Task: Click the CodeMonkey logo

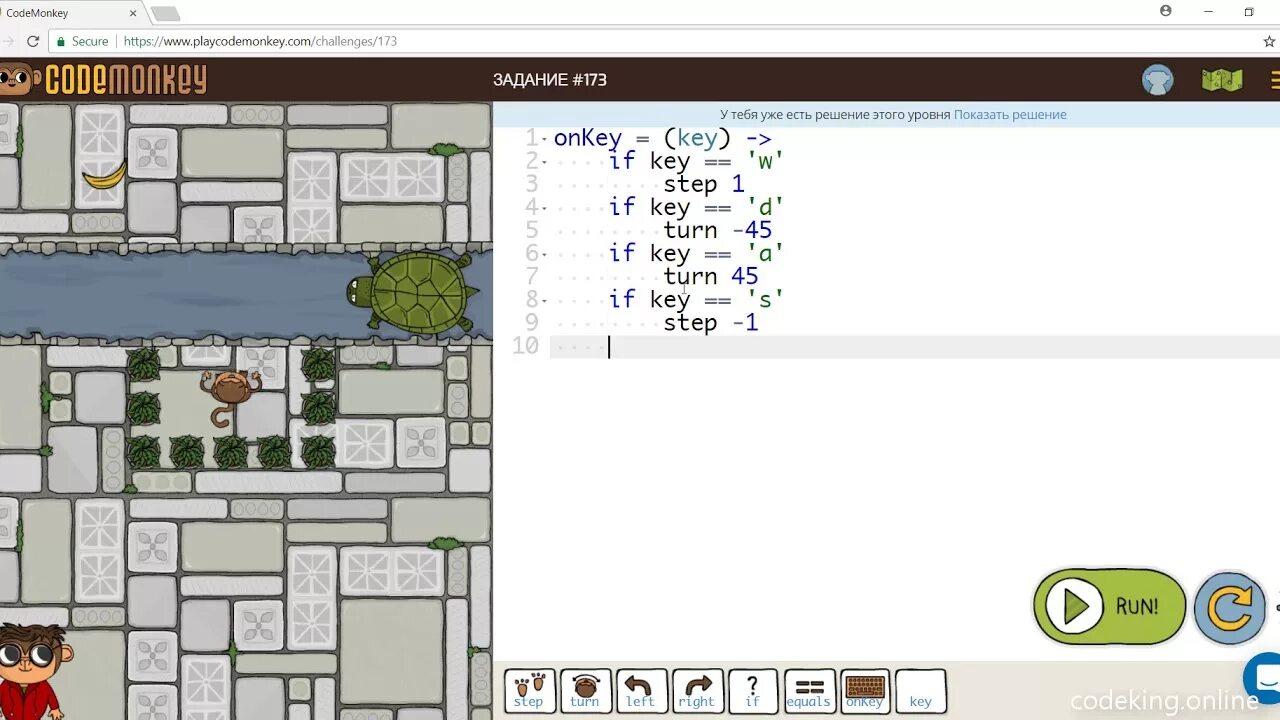Action: click(104, 79)
